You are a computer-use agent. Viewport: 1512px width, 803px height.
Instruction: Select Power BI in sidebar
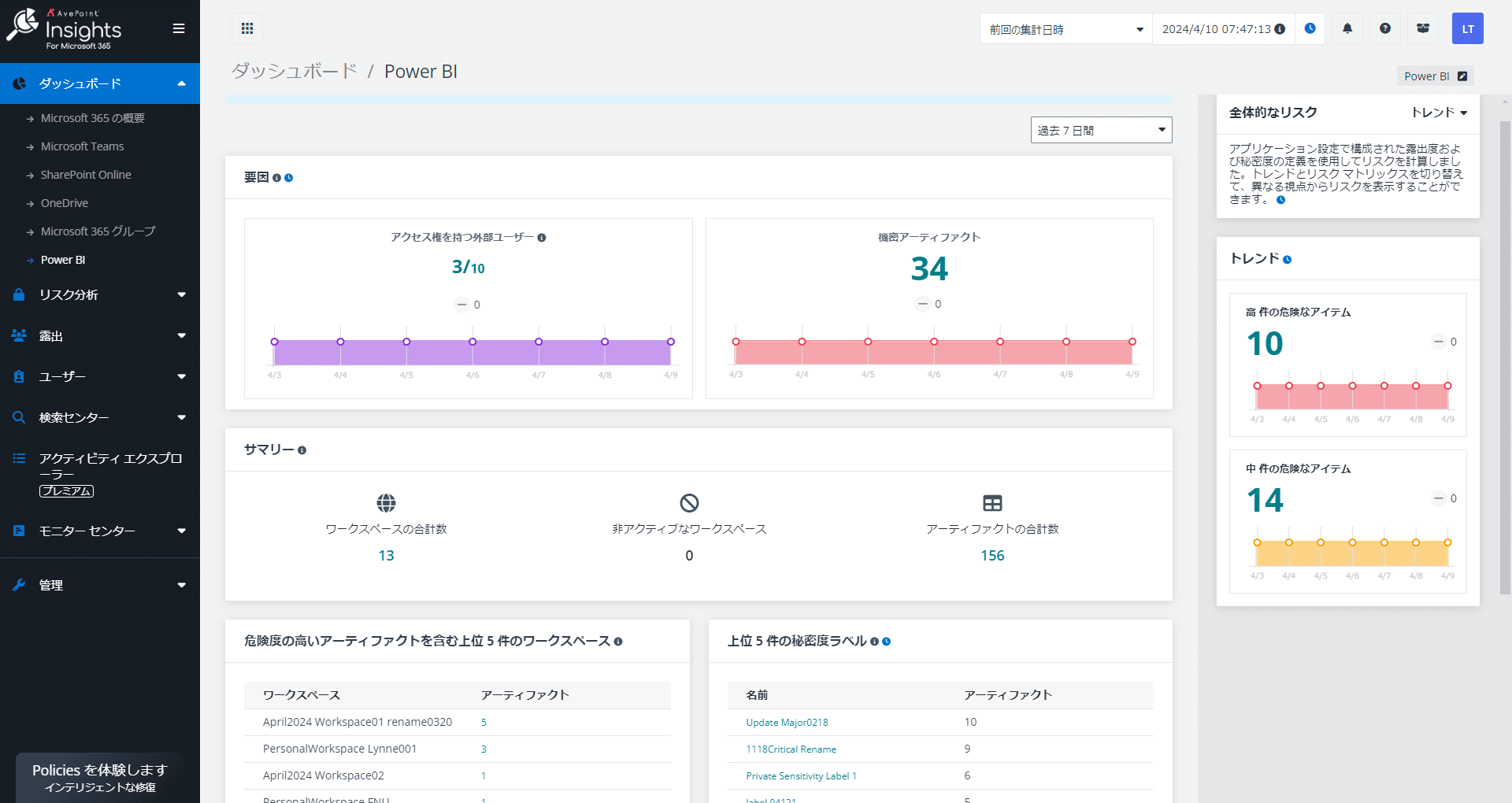(63, 260)
